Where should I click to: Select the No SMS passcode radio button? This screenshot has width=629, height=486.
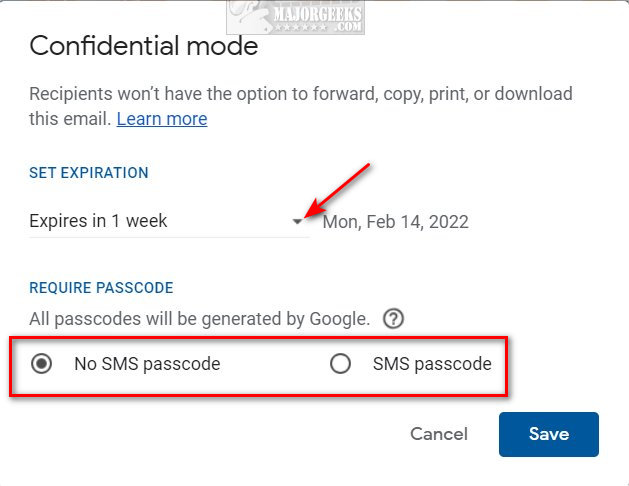click(41, 364)
